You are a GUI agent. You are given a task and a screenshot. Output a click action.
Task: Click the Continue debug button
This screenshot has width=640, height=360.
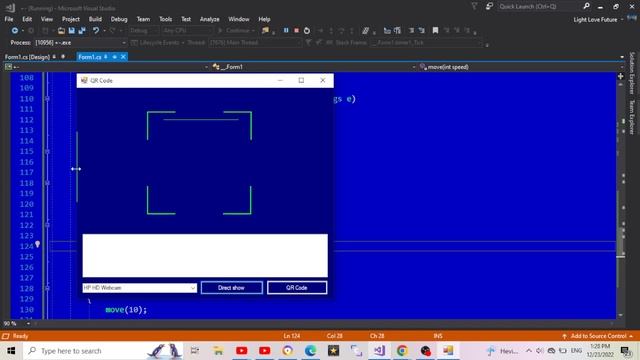(x=237, y=31)
